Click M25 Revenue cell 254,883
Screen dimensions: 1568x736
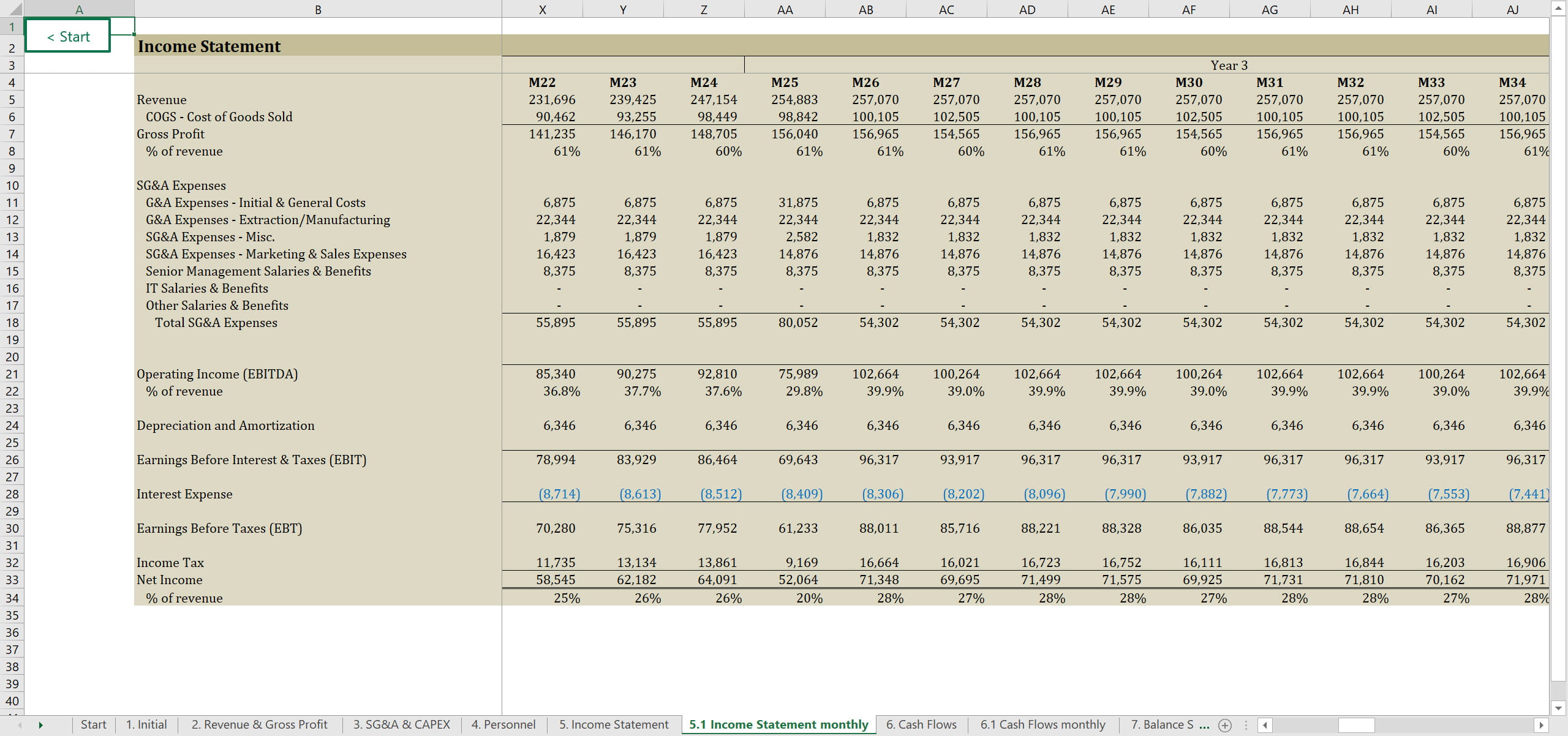click(794, 99)
